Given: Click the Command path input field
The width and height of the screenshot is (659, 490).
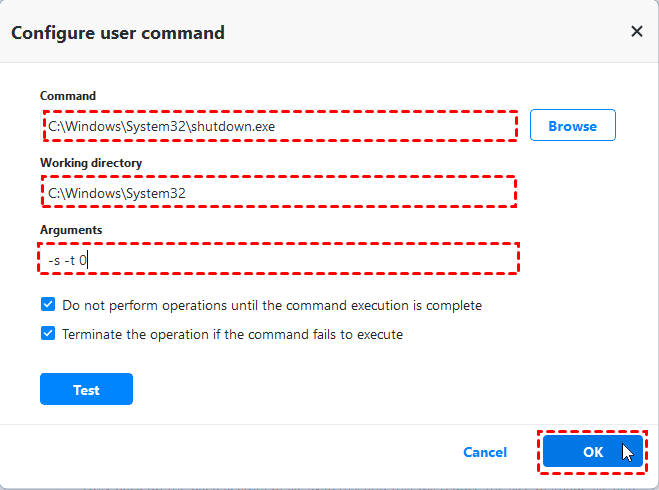Looking at the screenshot, I should coord(279,127).
